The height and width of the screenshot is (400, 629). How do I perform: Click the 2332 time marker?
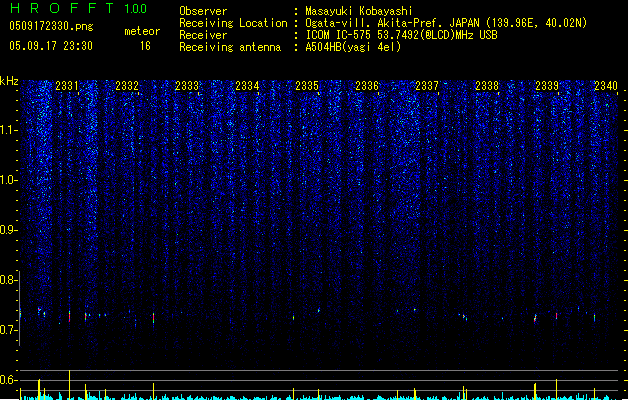coord(127,86)
